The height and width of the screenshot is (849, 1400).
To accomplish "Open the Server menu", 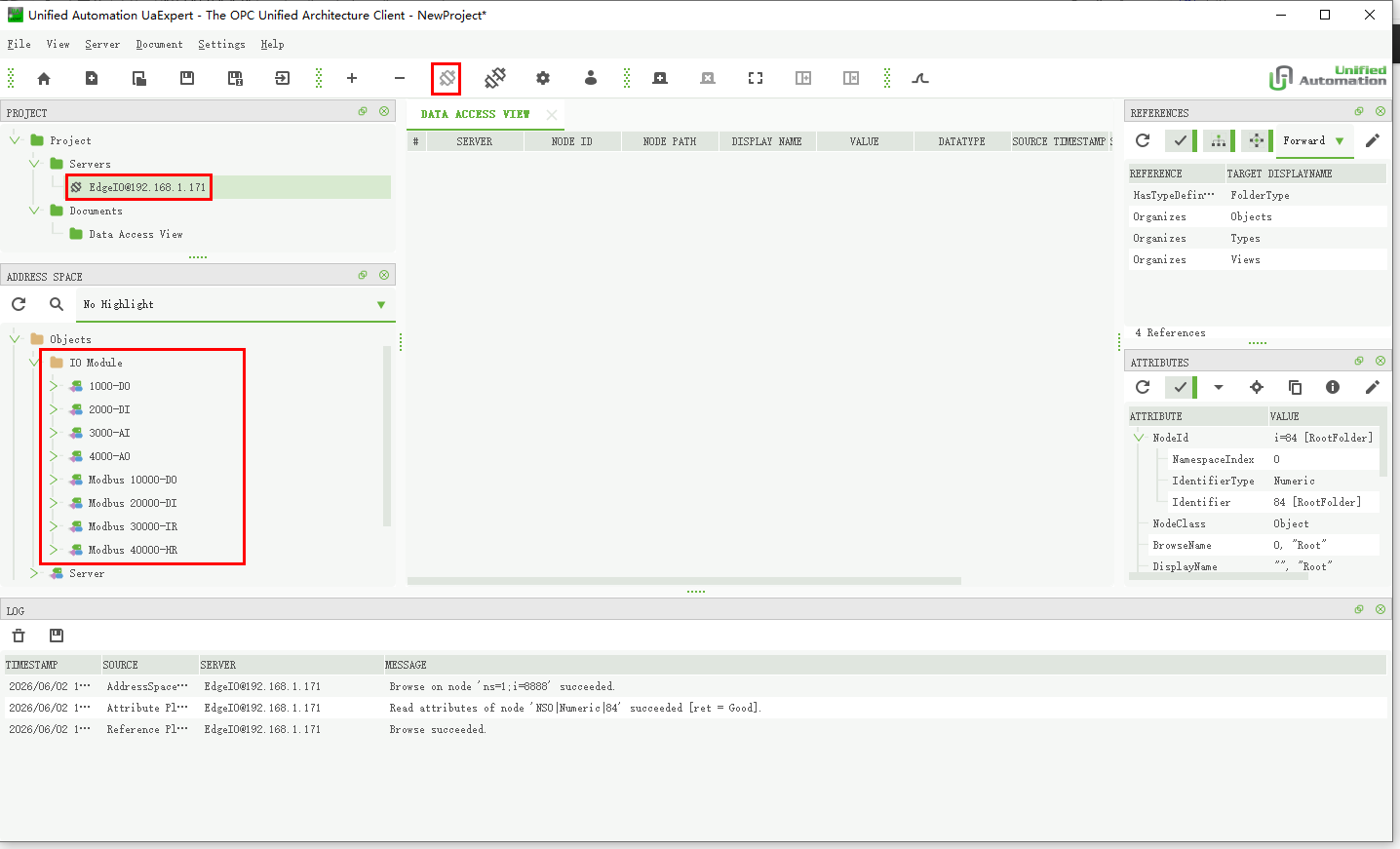I will point(102,44).
